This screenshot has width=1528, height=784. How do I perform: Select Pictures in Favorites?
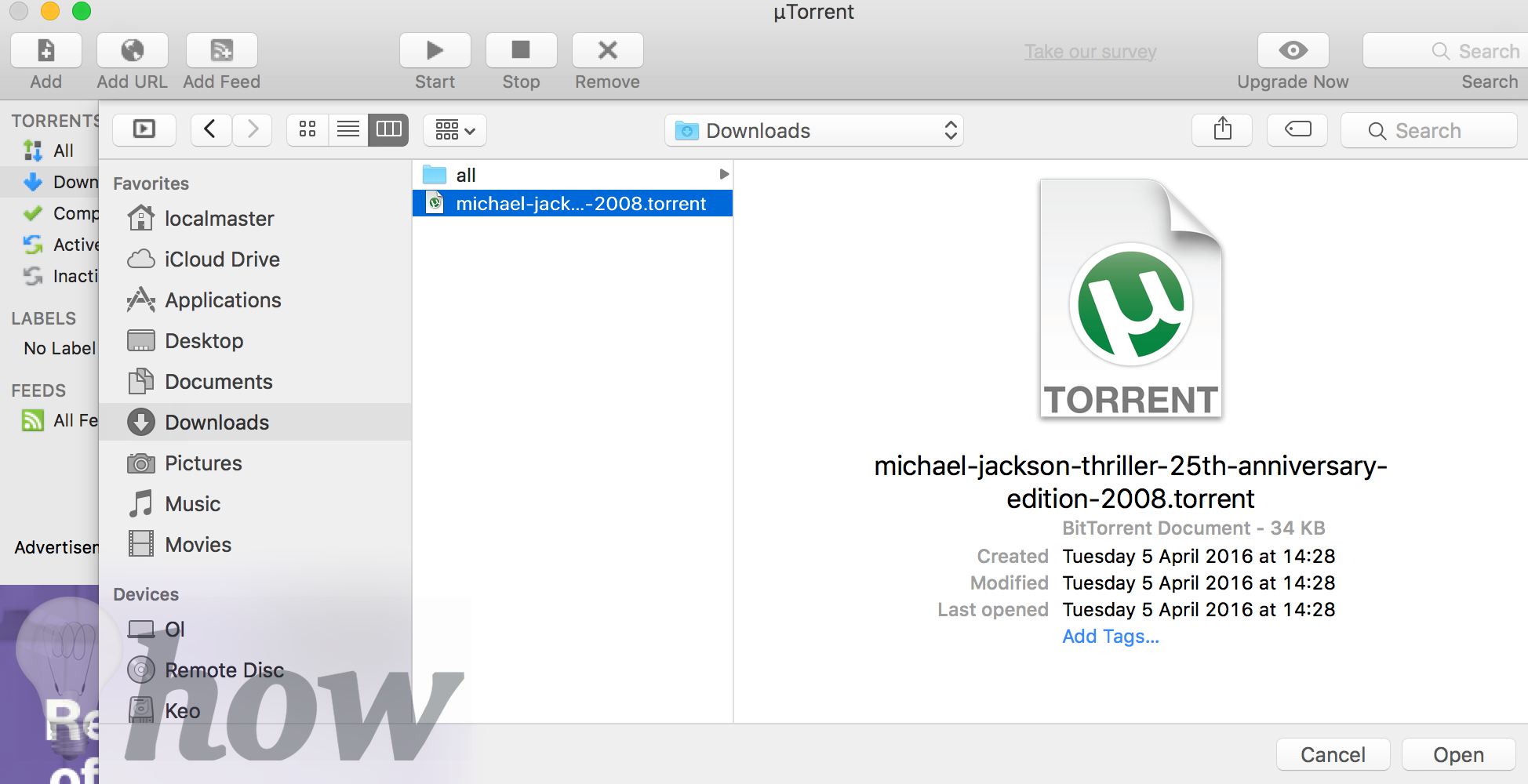coord(255,463)
